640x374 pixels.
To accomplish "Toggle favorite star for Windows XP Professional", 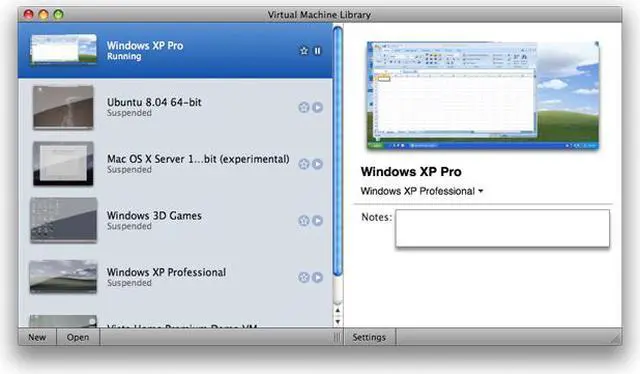I will pos(304,277).
